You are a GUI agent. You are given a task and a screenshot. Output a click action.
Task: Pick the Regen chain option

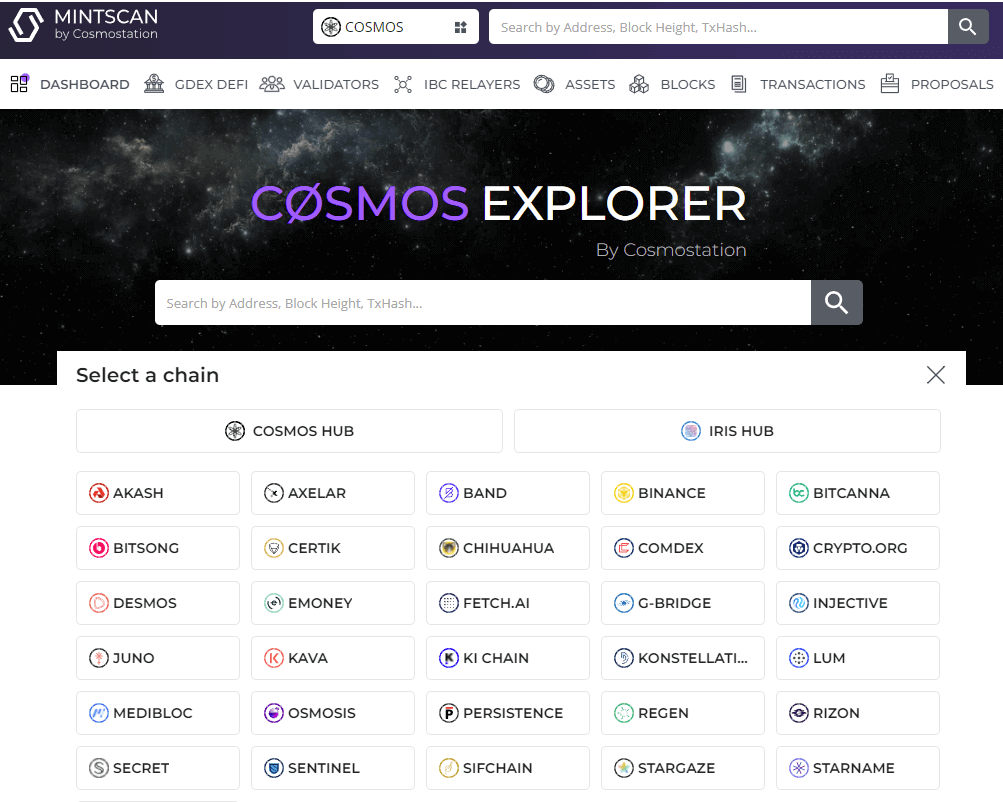tap(682, 713)
